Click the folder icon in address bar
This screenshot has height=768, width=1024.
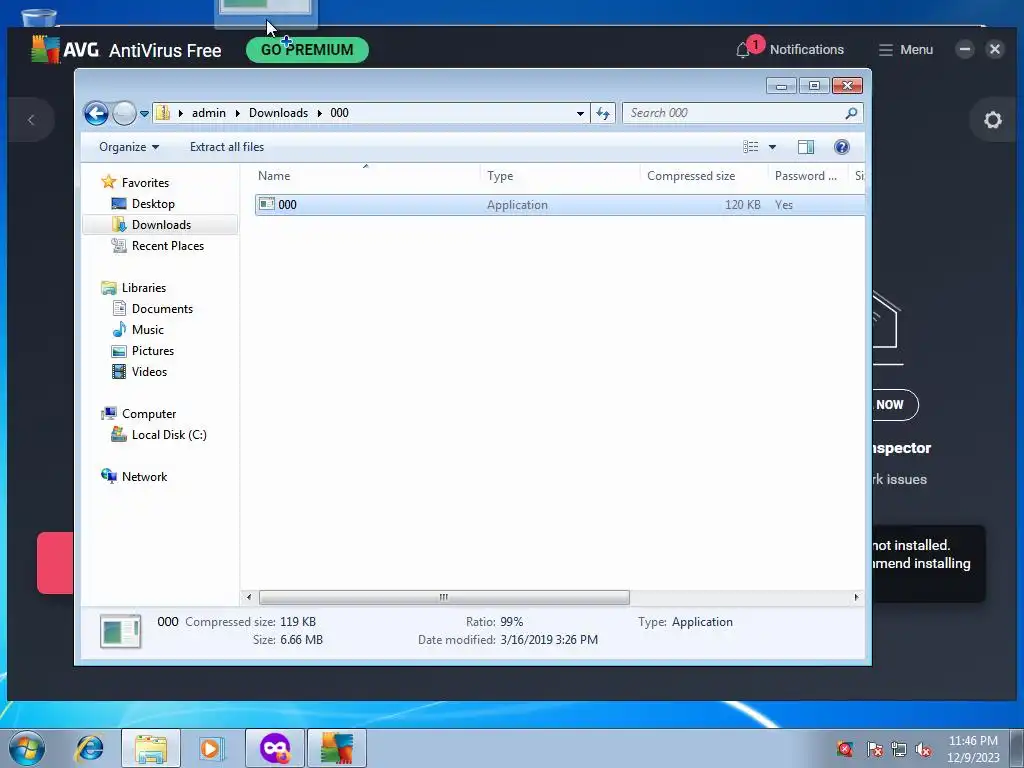(x=163, y=113)
